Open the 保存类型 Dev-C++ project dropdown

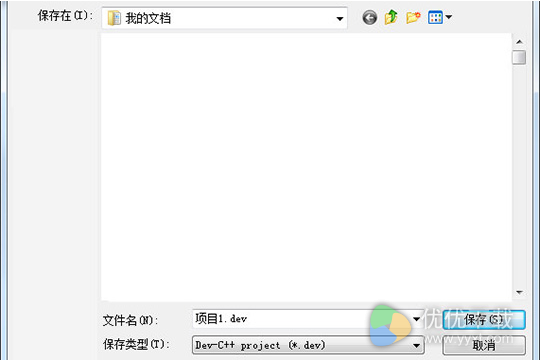[x=308, y=345]
